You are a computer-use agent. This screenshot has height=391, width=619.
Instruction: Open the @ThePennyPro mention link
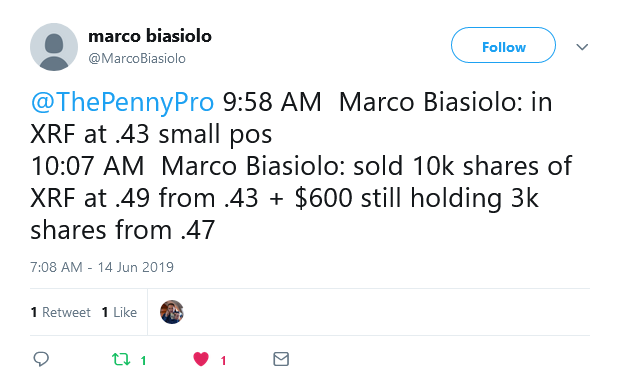(x=122, y=102)
